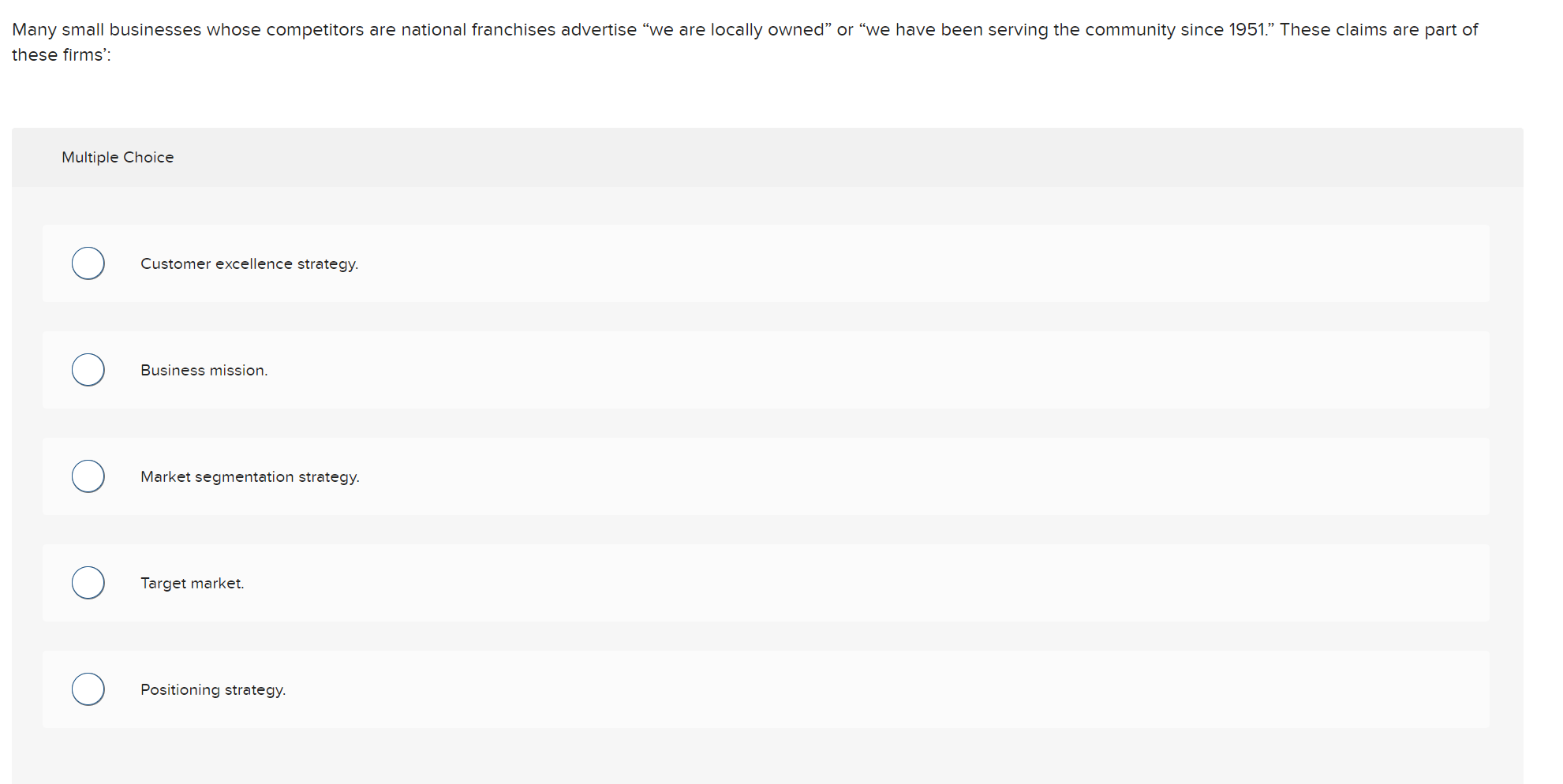Select the radio button for Business mission
The width and height of the screenshot is (1563, 784).
click(x=88, y=369)
